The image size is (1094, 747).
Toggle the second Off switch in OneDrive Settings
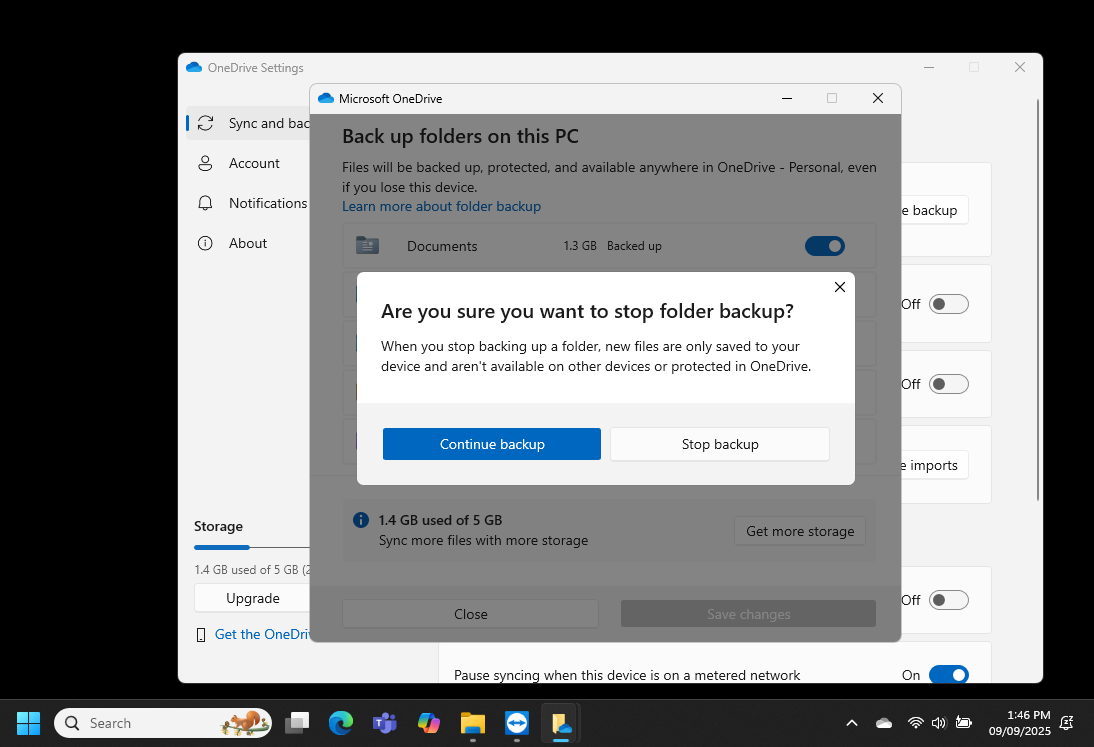[949, 384]
